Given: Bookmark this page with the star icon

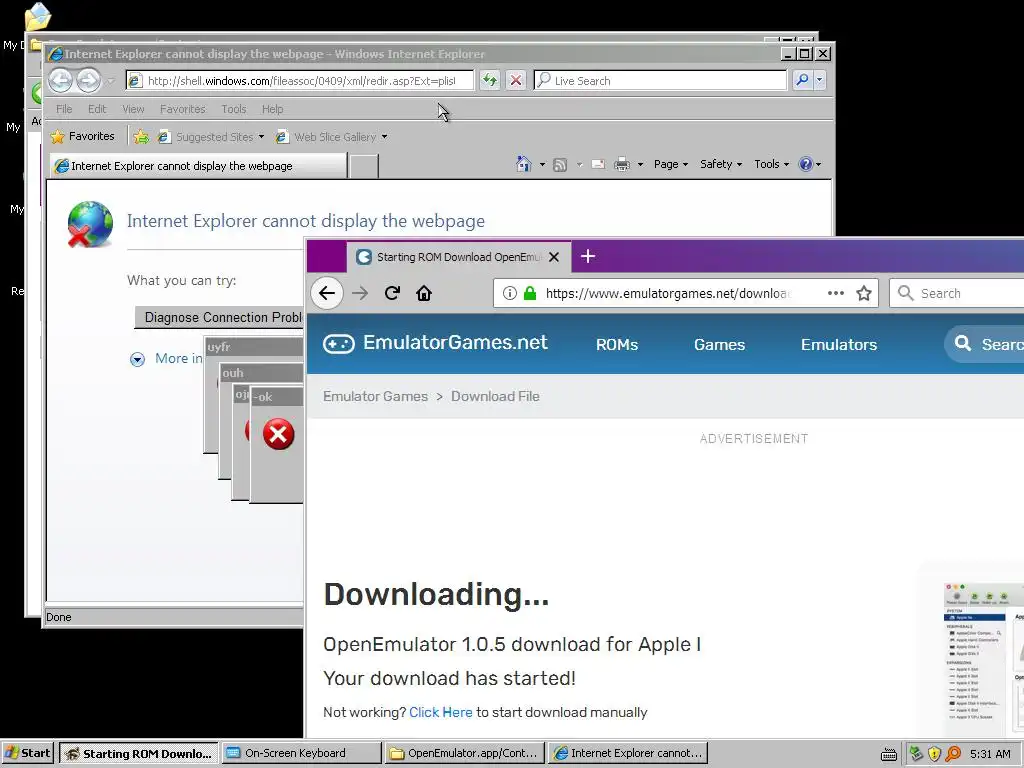Looking at the screenshot, I should pyautogui.click(x=864, y=293).
